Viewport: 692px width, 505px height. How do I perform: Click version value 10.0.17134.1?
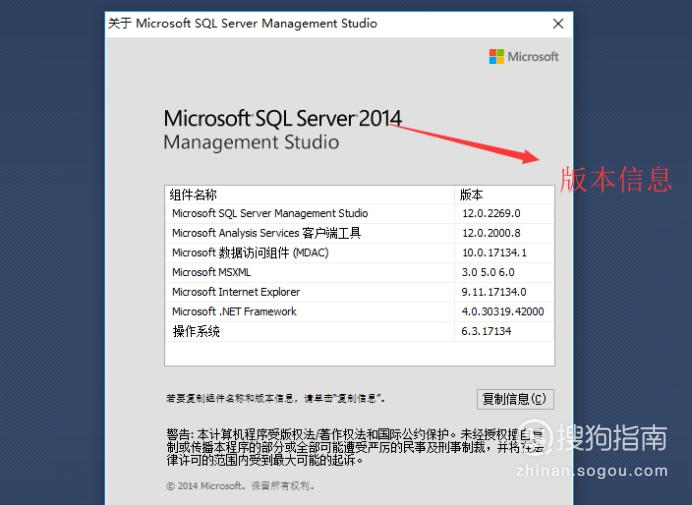494,253
